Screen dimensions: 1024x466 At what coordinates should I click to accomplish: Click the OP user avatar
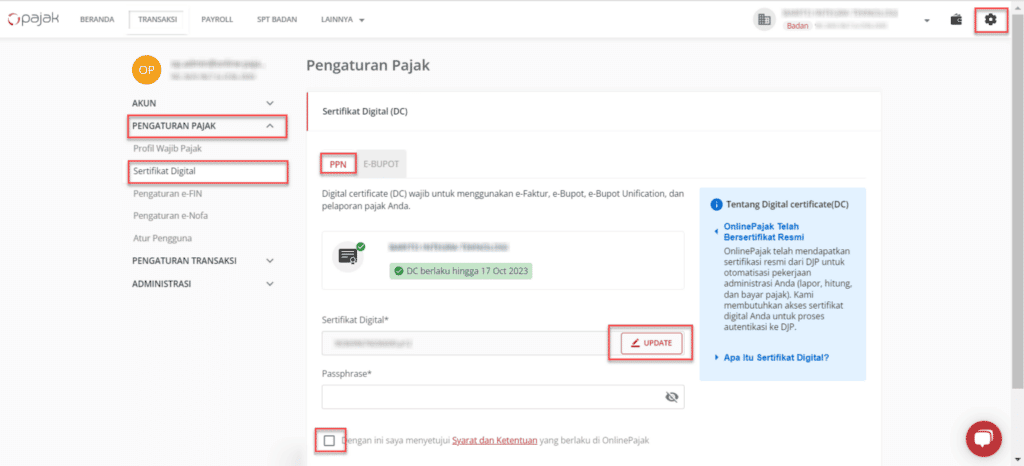click(x=146, y=70)
